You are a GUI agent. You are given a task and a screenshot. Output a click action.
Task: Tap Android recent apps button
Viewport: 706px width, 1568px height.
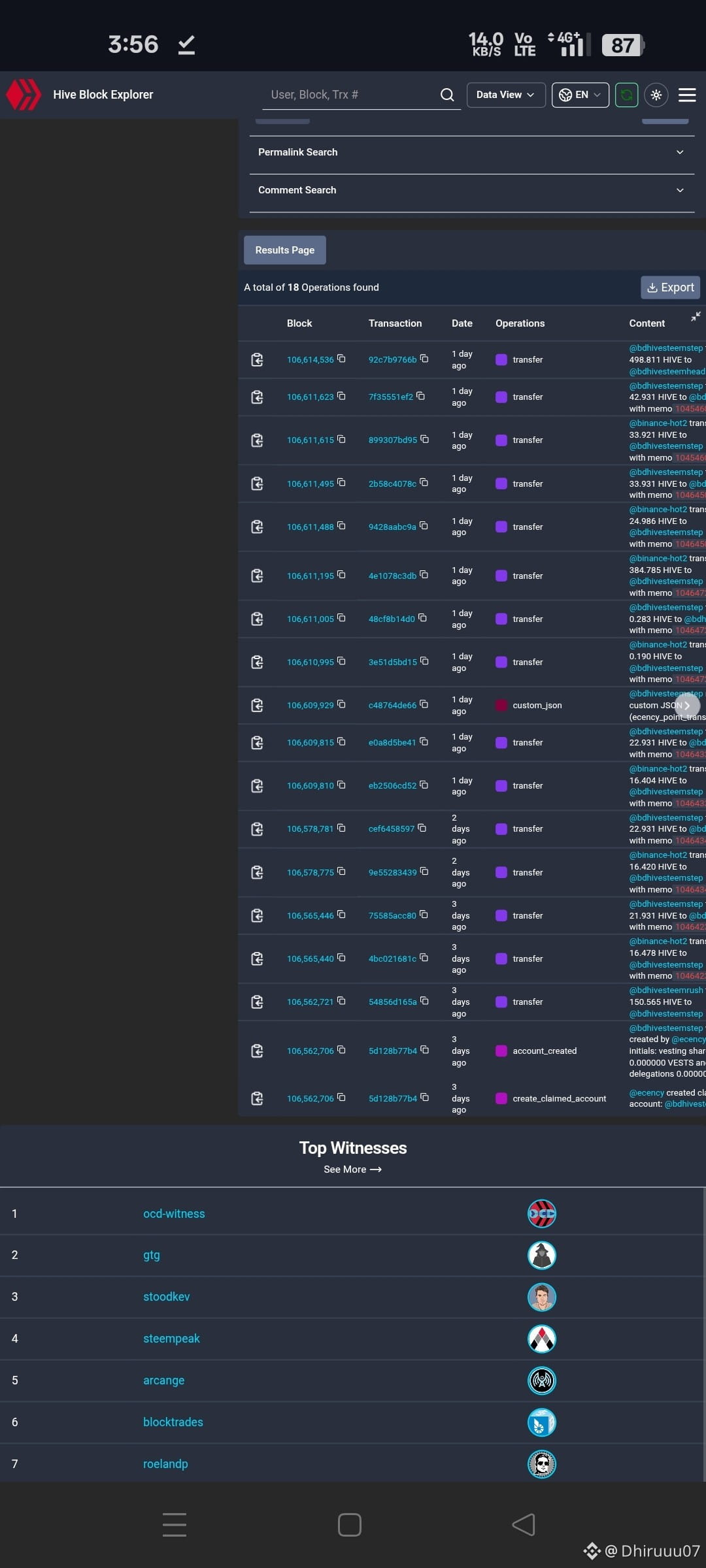[x=175, y=1525]
